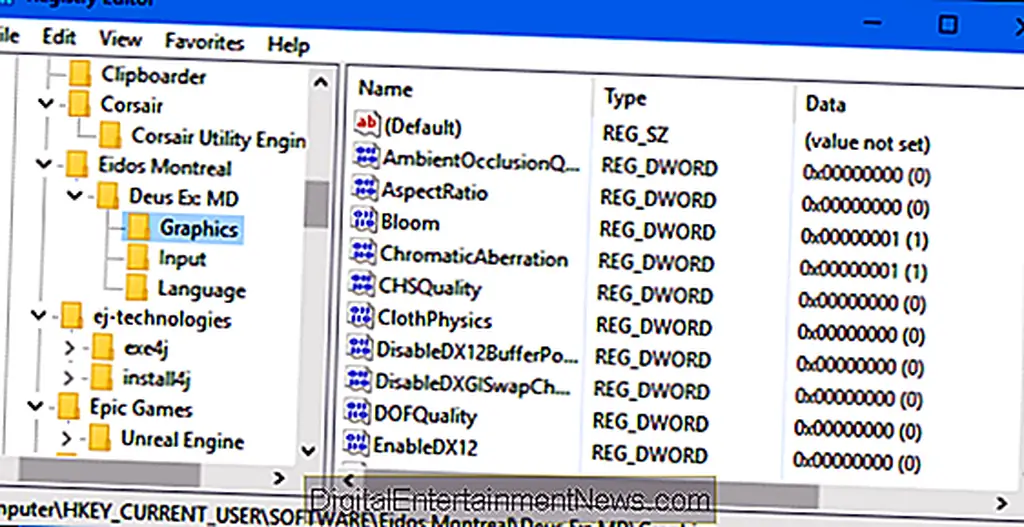
Task: Click the tree pane vertical scrollbar thumb
Action: click(317, 204)
